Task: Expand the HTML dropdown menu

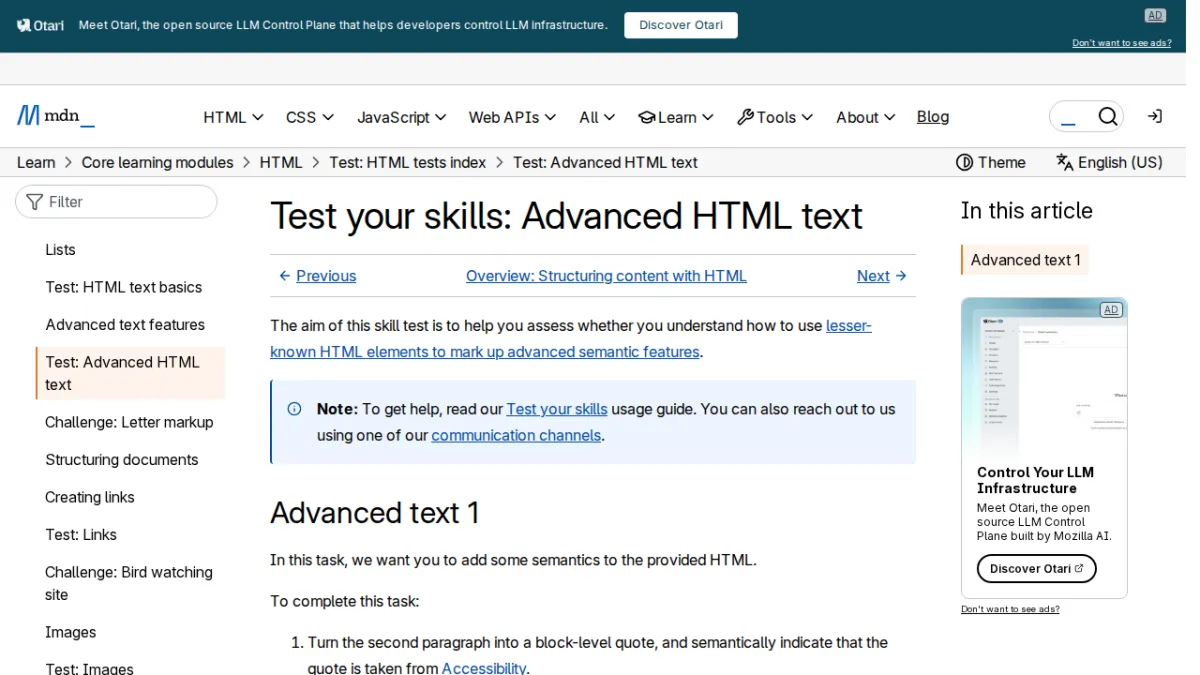Action: 233,117
